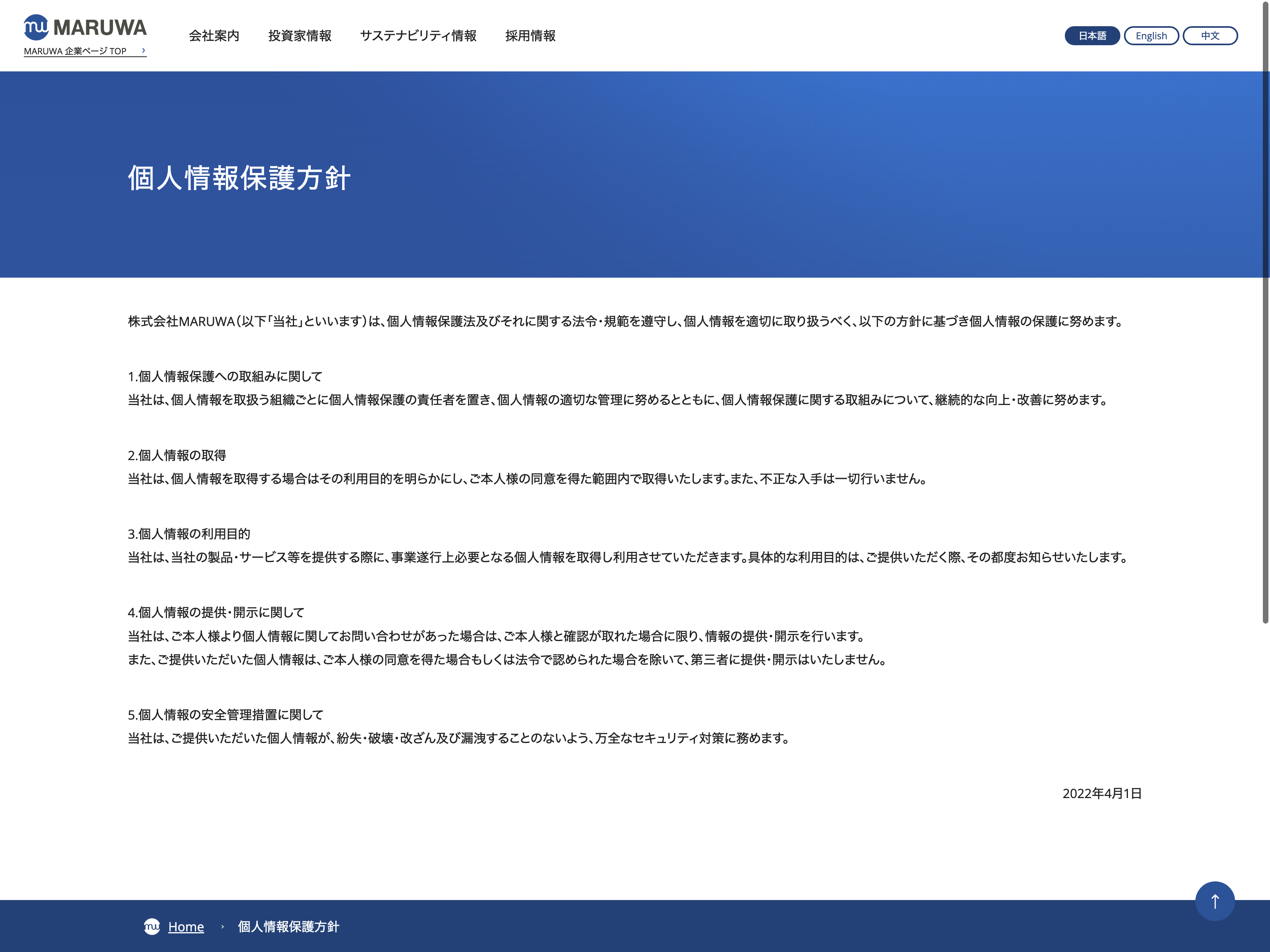The height and width of the screenshot is (952, 1270).
Task: Click the MARUWA wordmark in the header
Action: tap(100, 27)
